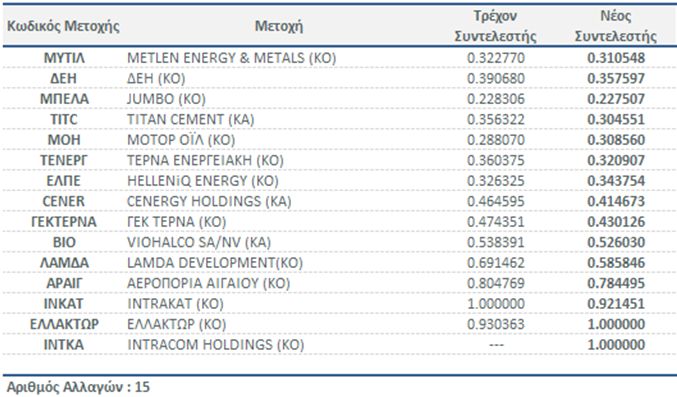Click INTRAKAT current coefficient 1.000000
Viewport: 677px width, 397px height.
(496, 304)
